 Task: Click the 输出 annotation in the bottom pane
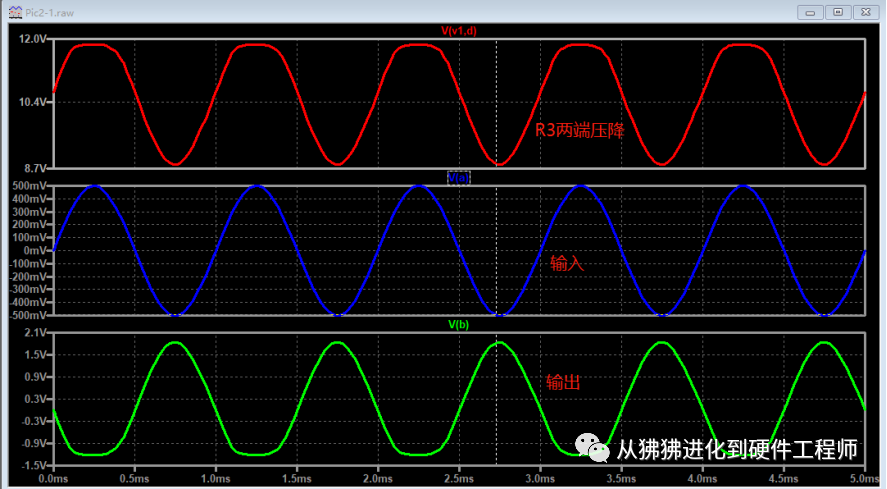563,383
